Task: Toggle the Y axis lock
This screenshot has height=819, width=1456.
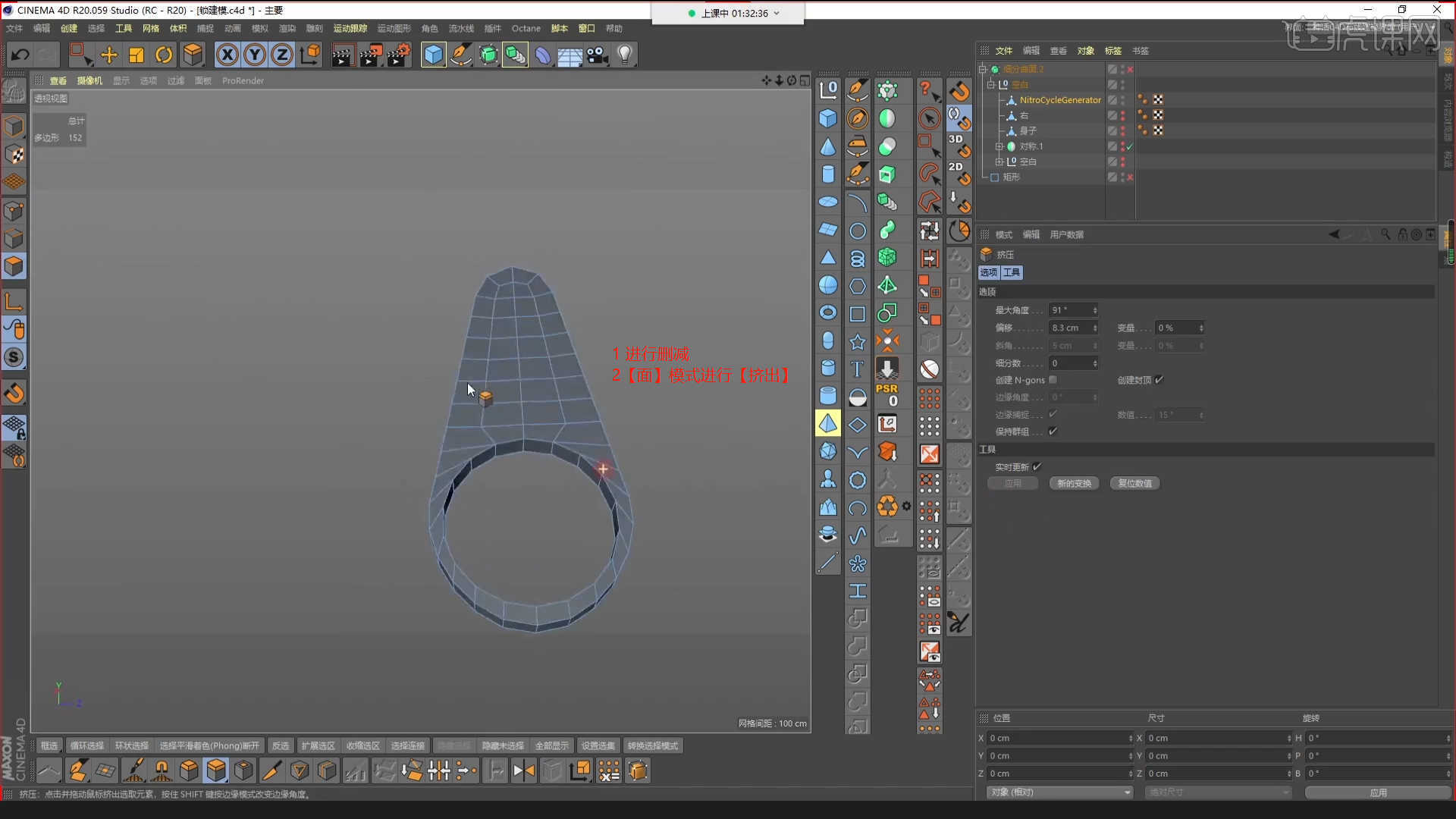Action: pyautogui.click(x=255, y=55)
